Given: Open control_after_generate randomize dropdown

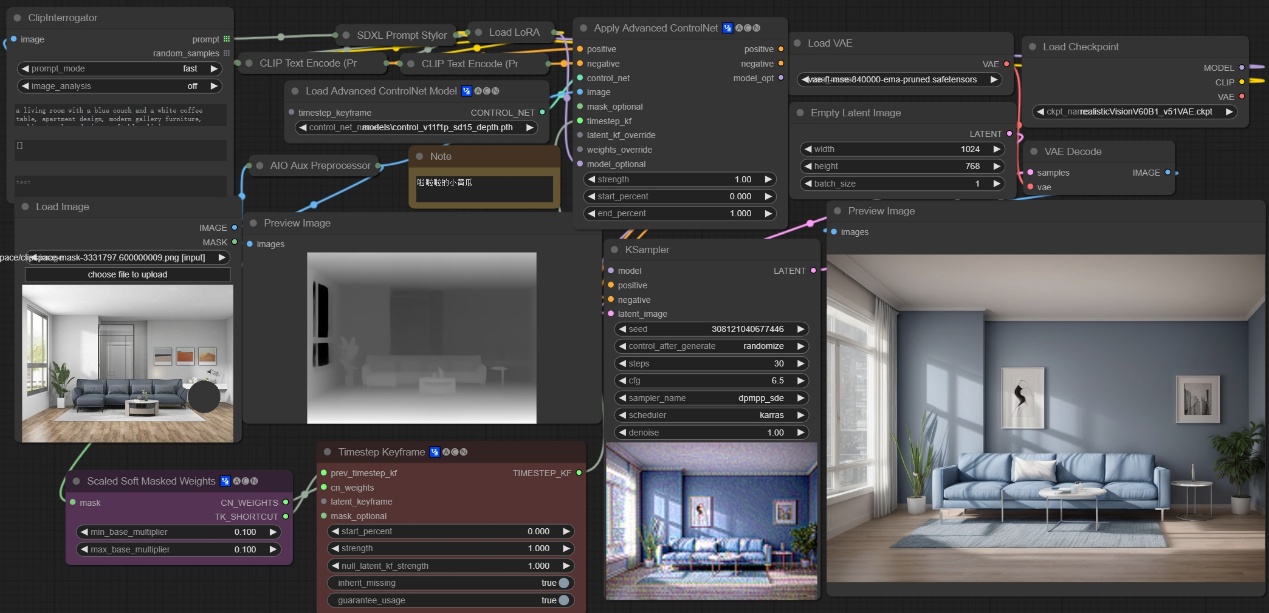Looking at the screenshot, I should coord(708,346).
